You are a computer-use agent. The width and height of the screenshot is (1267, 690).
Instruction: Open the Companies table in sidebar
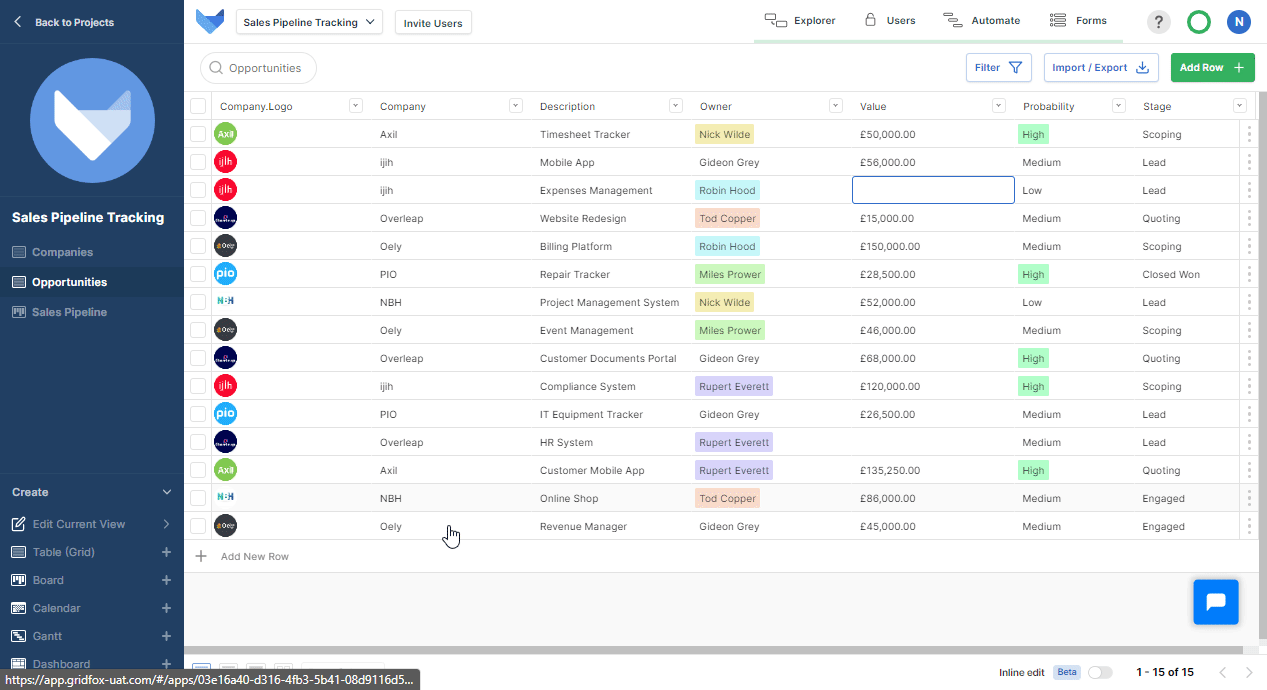(92, 252)
